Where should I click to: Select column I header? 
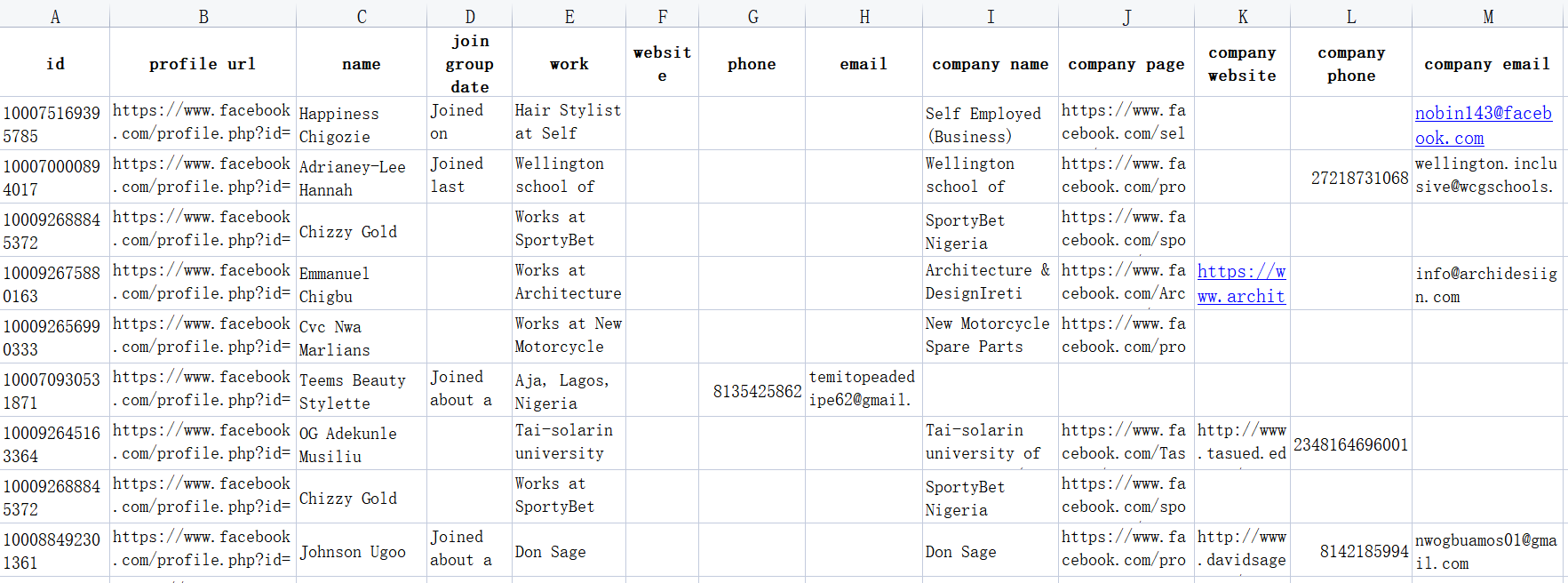pos(991,15)
